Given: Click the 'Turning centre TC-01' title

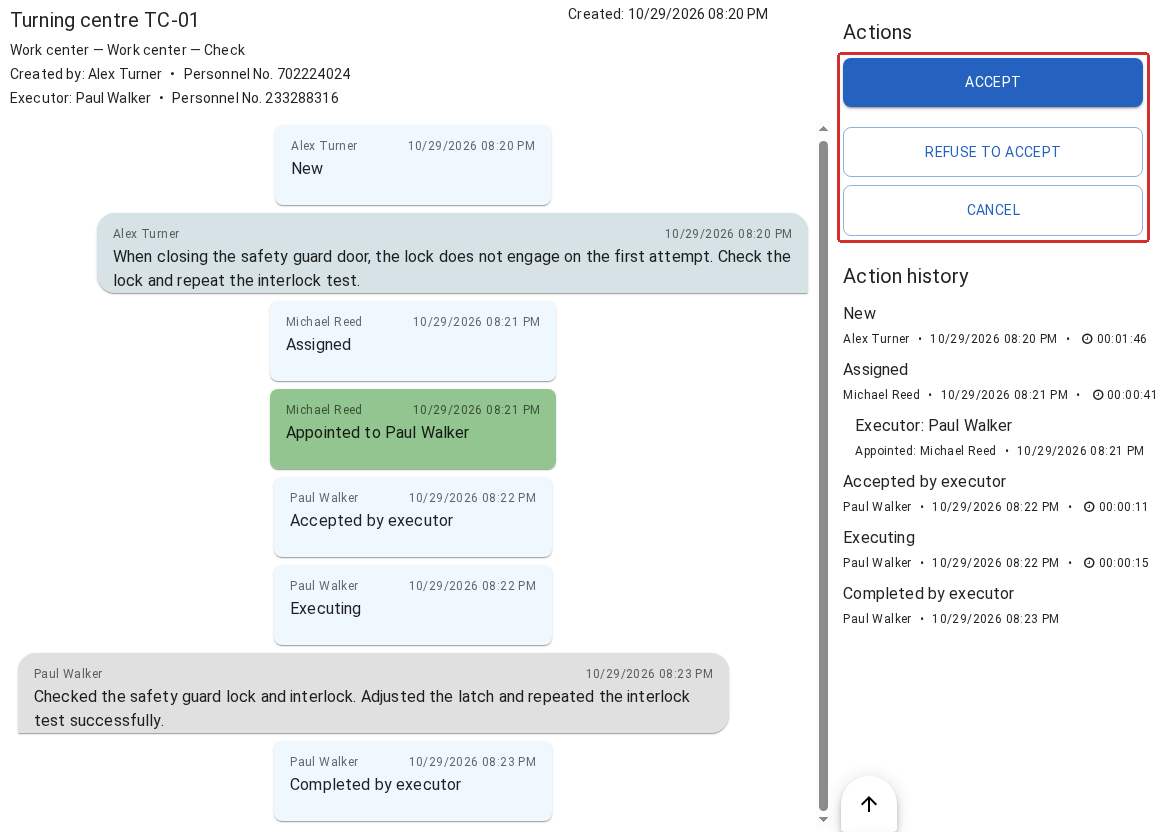Looking at the screenshot, I should click(x=104, y=20).
